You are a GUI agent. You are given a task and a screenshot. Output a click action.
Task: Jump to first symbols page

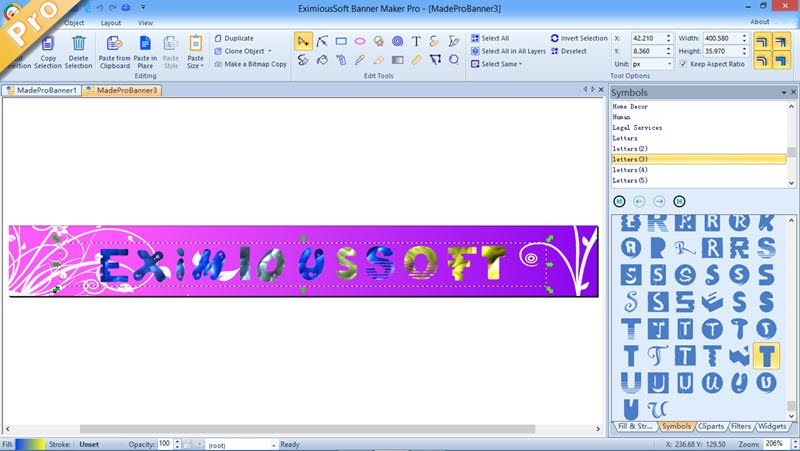619,202
